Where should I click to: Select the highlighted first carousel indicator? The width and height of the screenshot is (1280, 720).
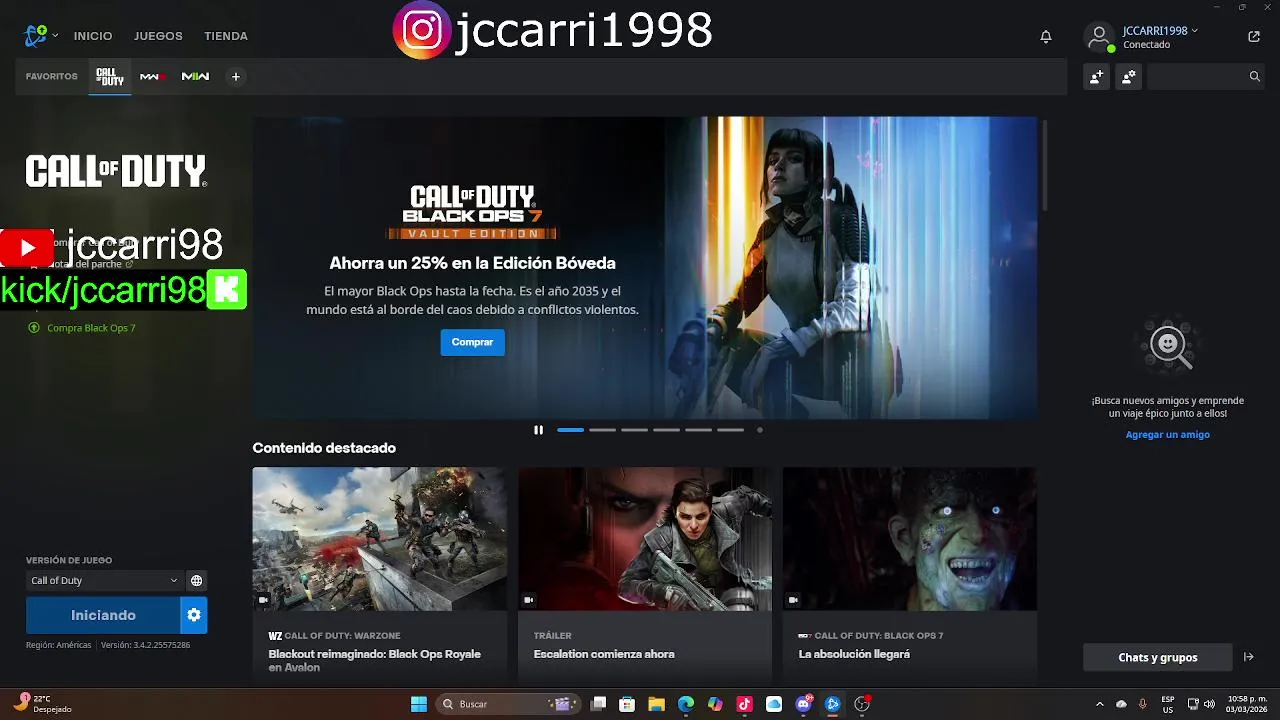coord(570,430)
